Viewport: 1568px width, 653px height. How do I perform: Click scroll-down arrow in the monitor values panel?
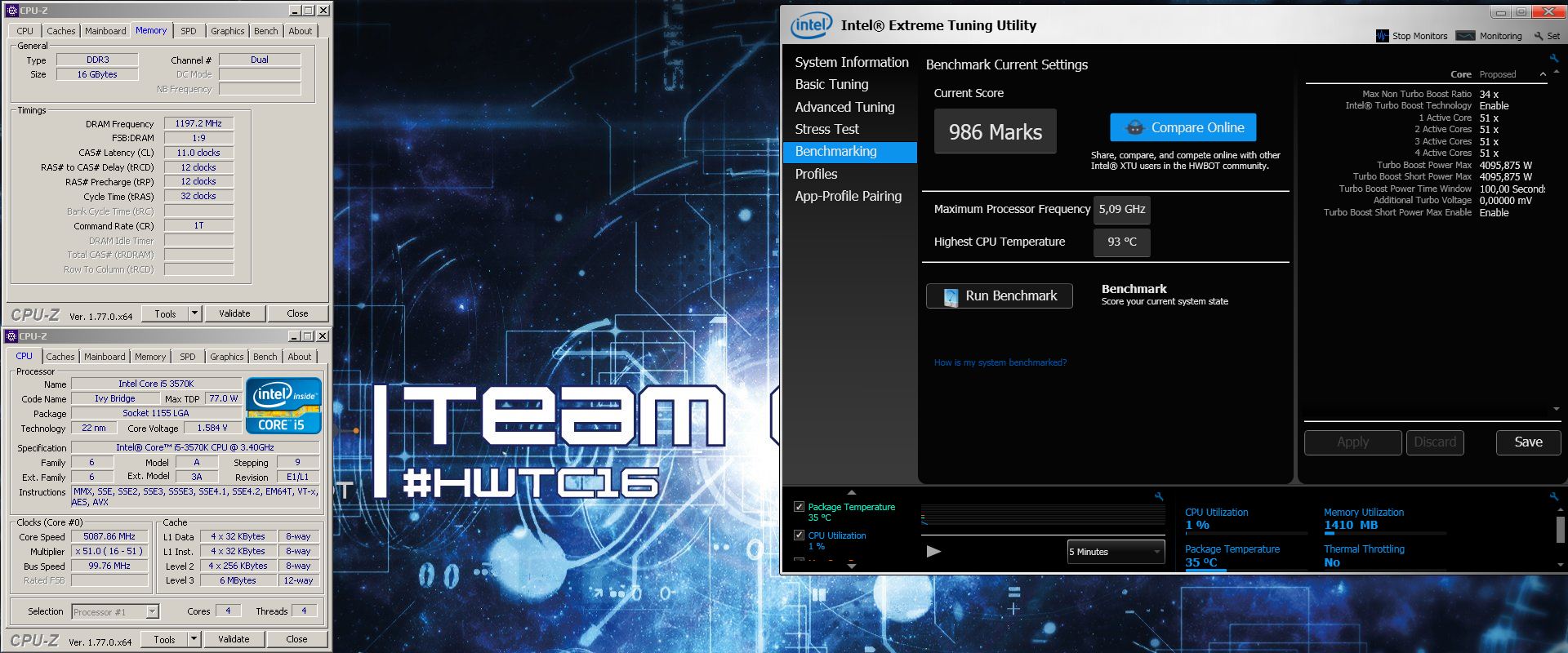[x=1560, y=565]
